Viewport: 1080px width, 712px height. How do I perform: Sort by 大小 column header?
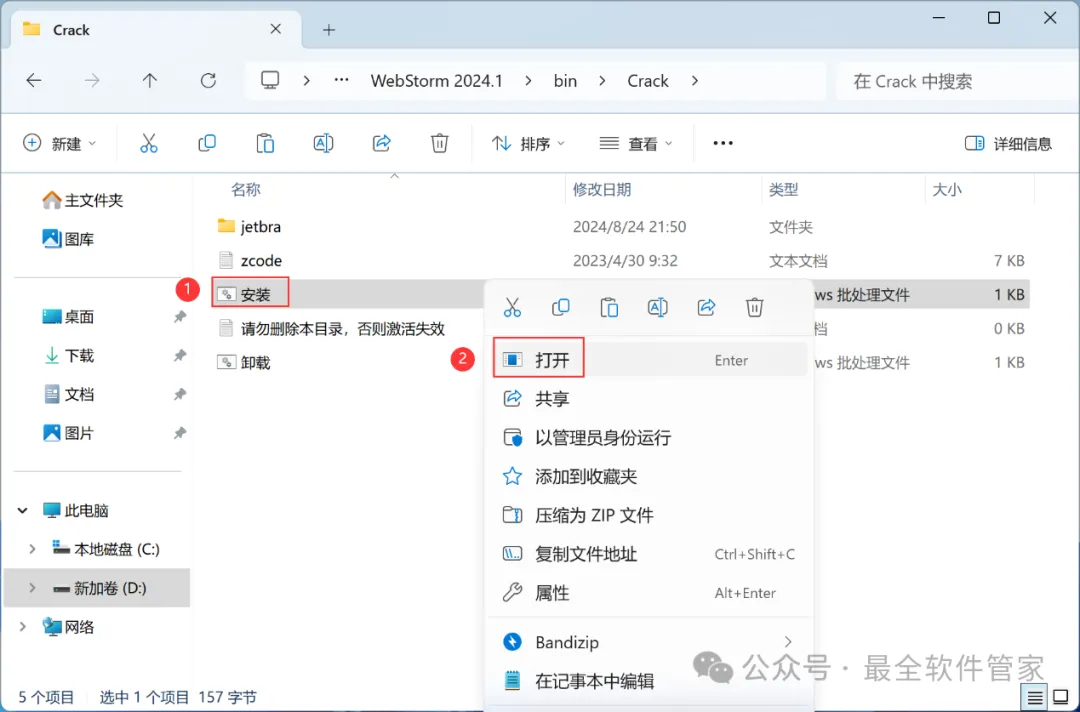pos(947,189)
